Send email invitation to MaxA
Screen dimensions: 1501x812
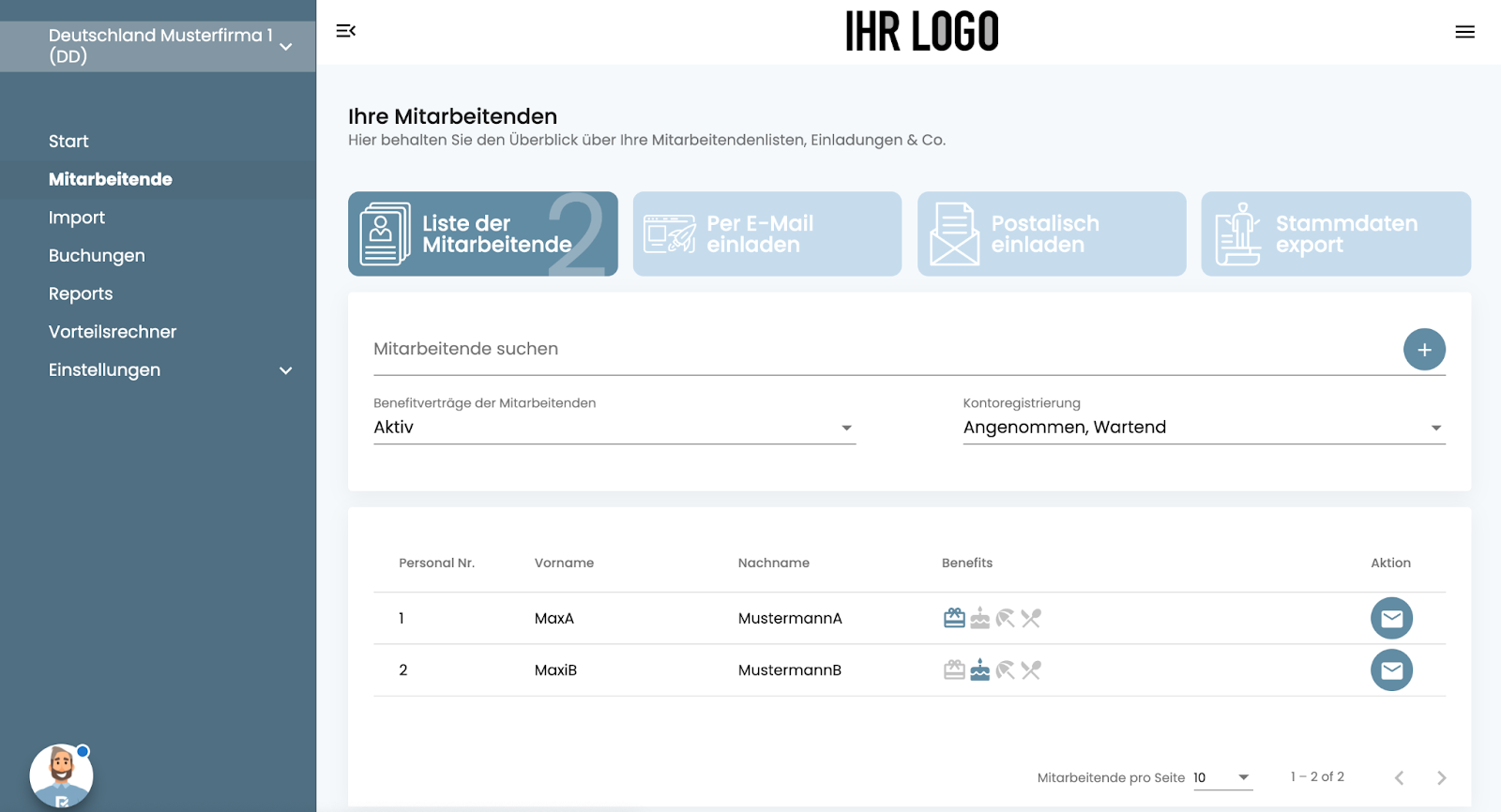(1391, 618)
